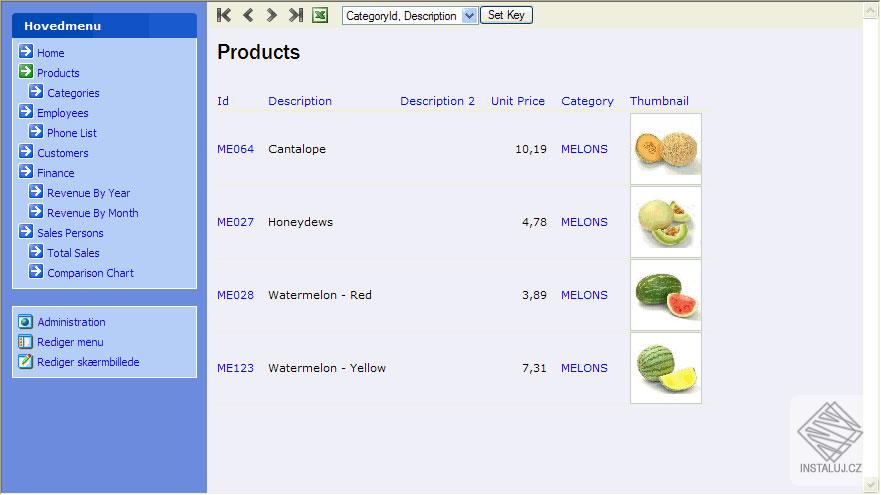Image resolution: width=881 pixels, height=495 pixels.
Task: Open the Rediger menu link
Action: pos(70,342)
